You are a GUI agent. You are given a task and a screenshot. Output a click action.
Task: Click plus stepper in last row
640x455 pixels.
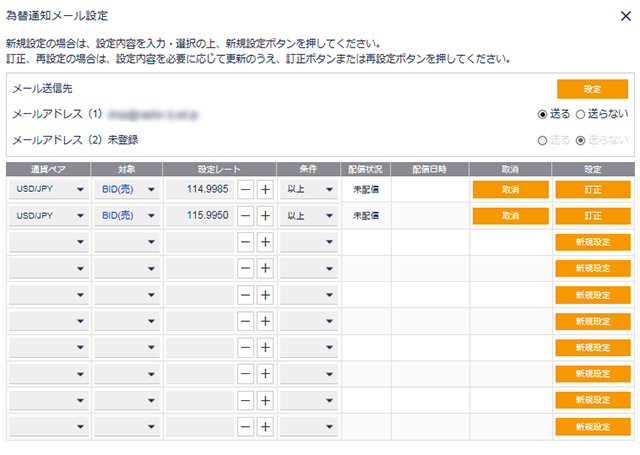[265, 427]
